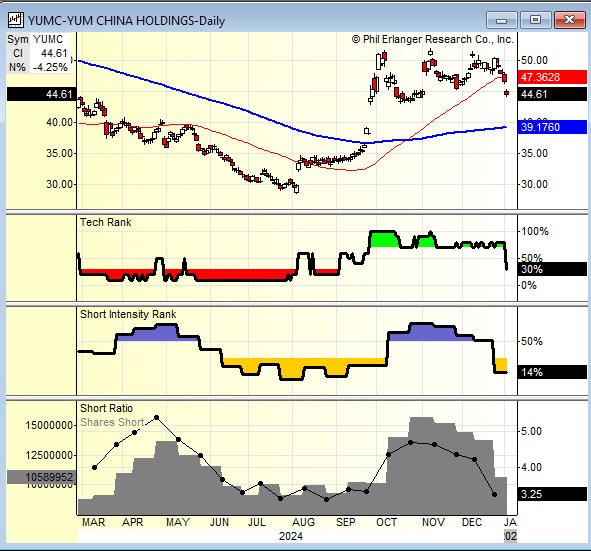The image size is (591, 551).
Task: Click the Short Intensity Rank panel title
Action: 128,314
